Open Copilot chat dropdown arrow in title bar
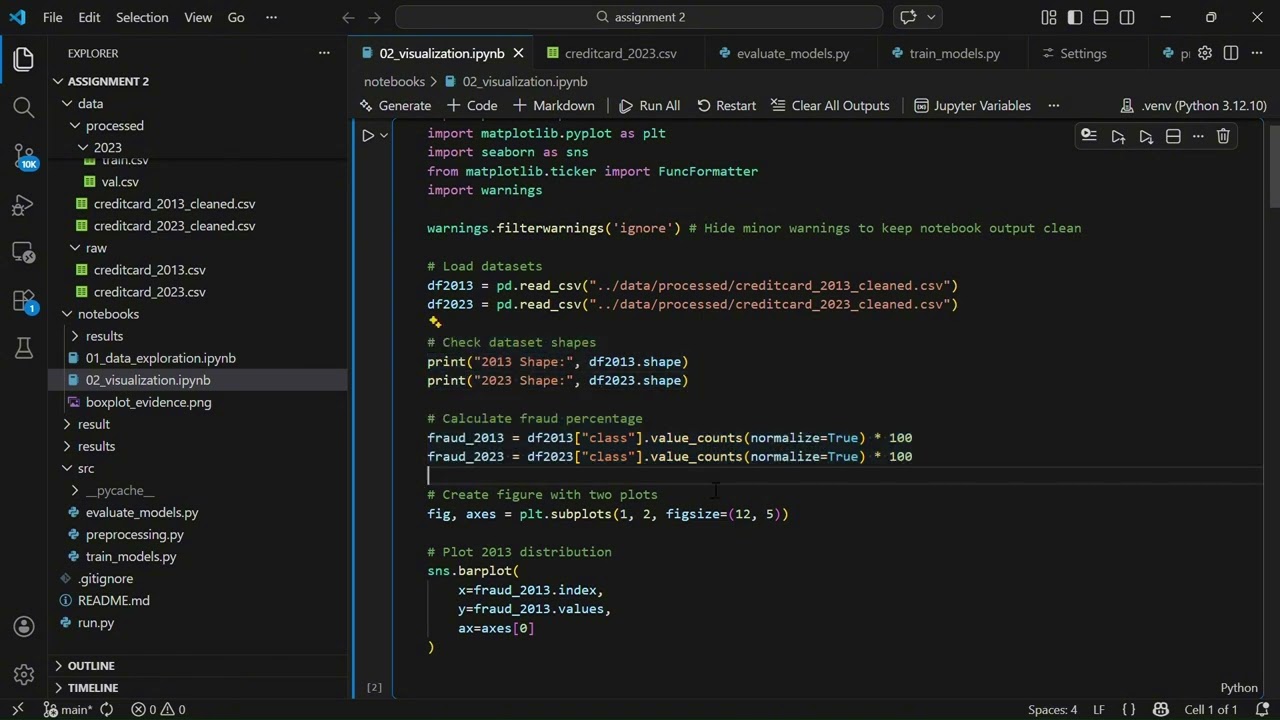Screen dimensions: 1280x720 [x=931, y=17]
